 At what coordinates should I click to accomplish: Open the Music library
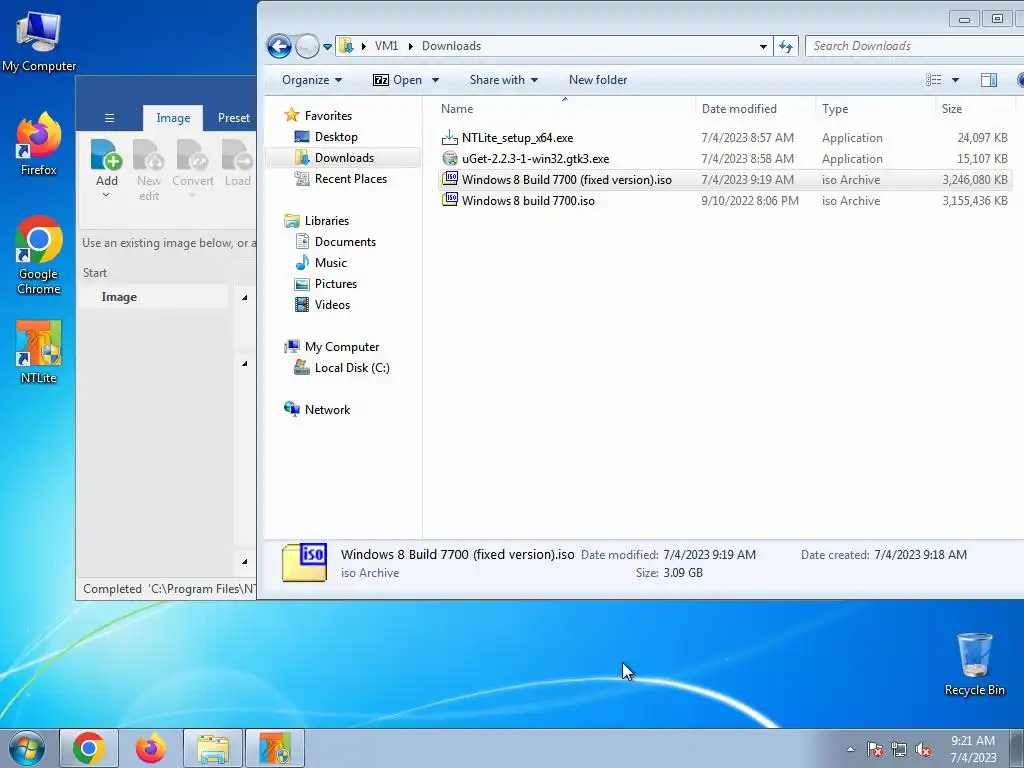point(330,263)
